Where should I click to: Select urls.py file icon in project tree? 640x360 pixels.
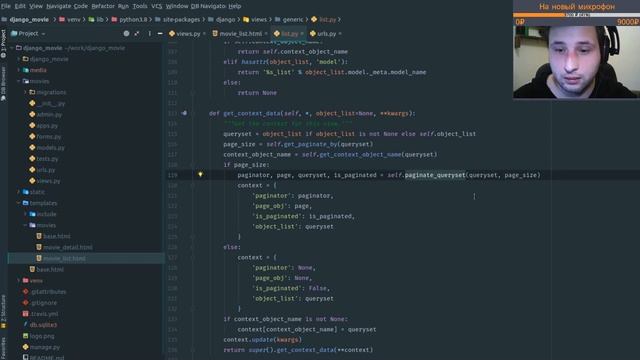[32, 169]
